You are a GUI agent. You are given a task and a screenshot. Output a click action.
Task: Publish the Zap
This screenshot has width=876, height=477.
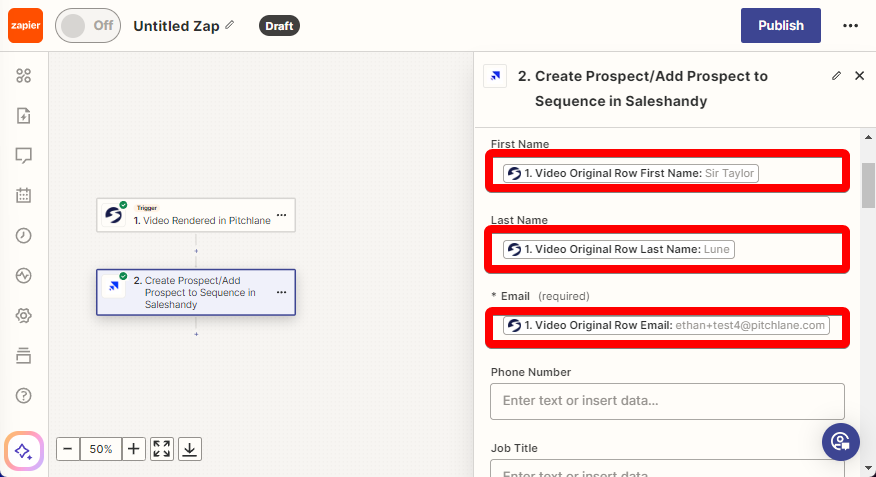pyautogui.click(x=780, y=26)
